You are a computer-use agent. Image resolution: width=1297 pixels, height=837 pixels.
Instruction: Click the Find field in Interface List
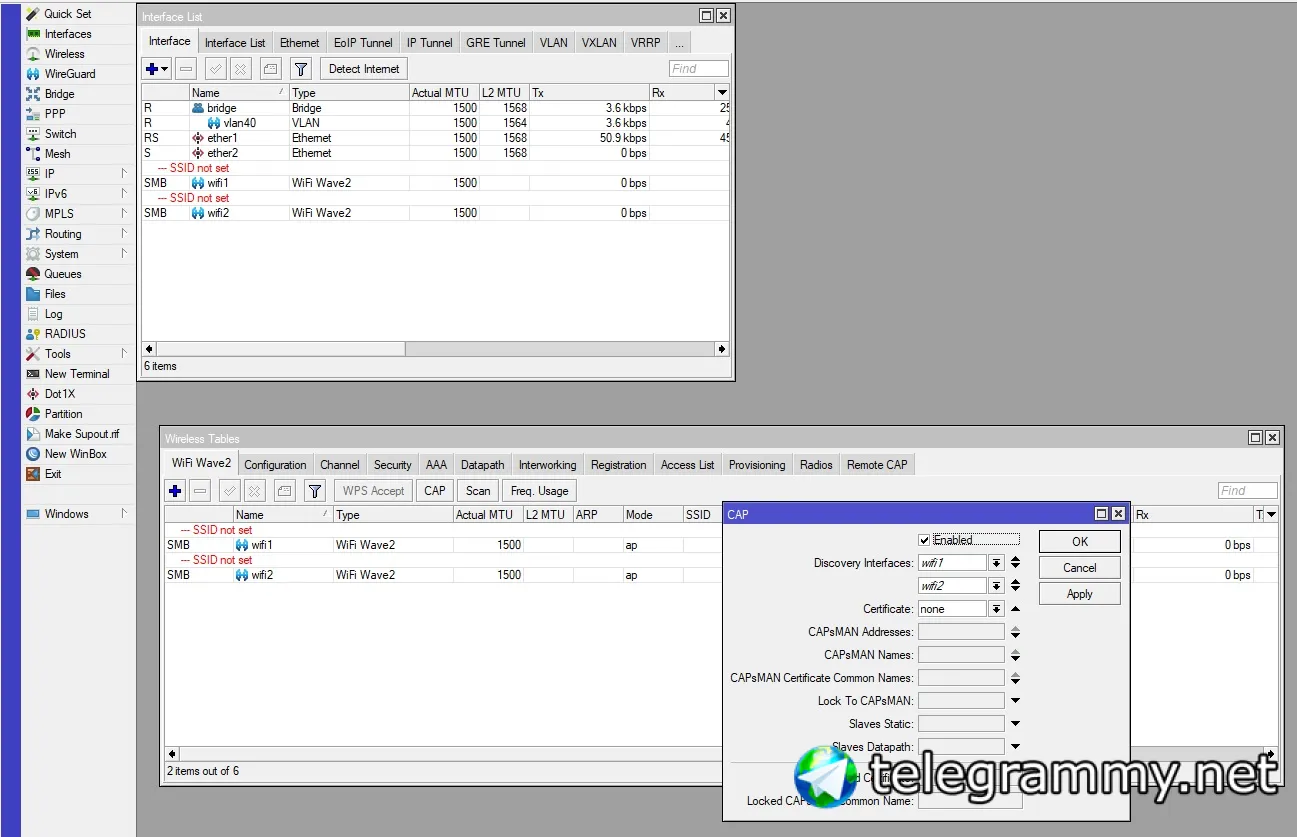click(x=699, y=69)
